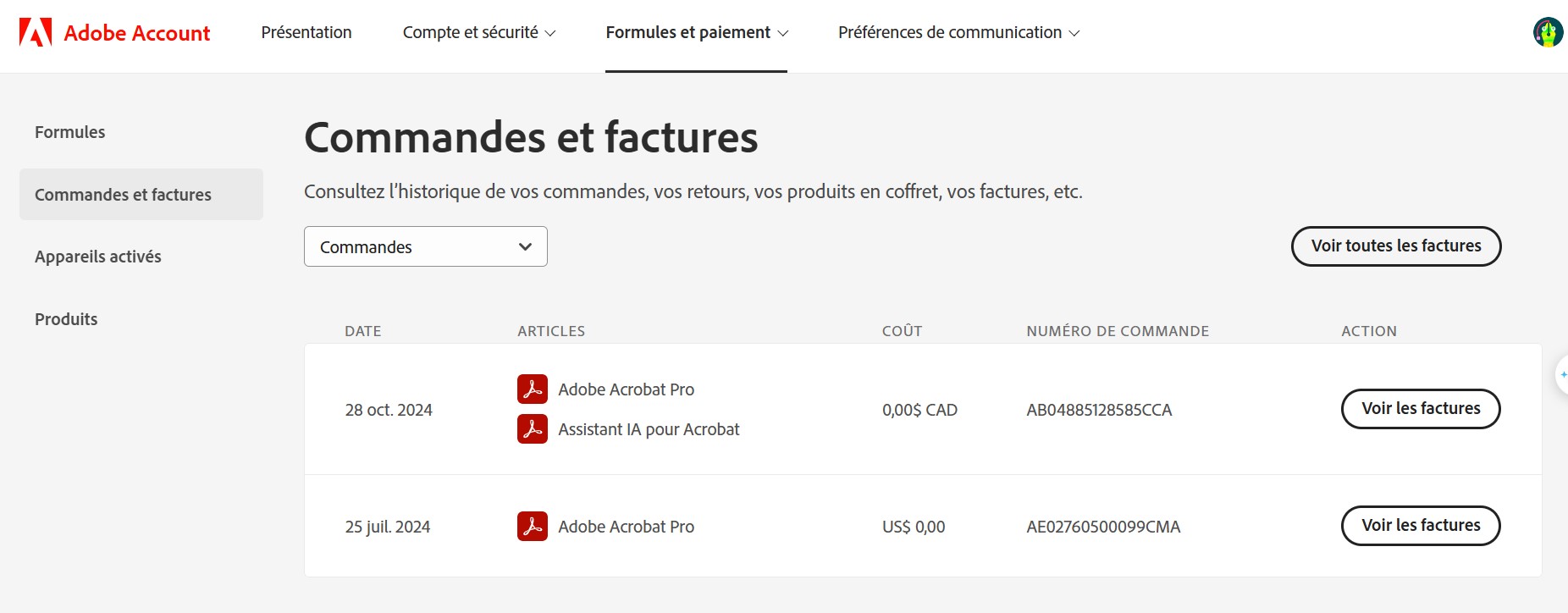Image resolution: width=1568 pixels, height=613 pixels.
Task: Switch to the Formules et paiement section
Action: tap(689, 33)
